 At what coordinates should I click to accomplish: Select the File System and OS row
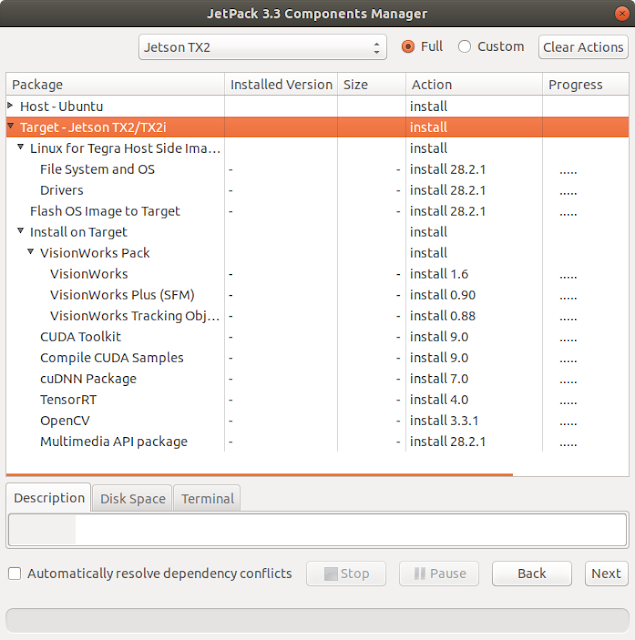click(318, 169)
